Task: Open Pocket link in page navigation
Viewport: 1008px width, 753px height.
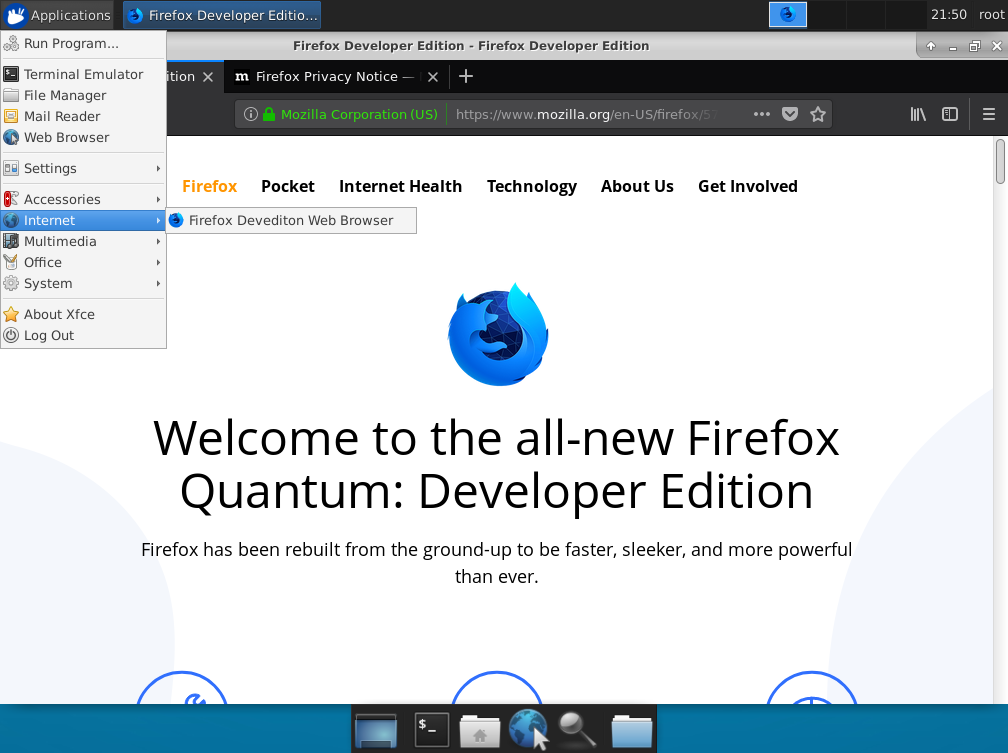Action: tap(288, 186)
